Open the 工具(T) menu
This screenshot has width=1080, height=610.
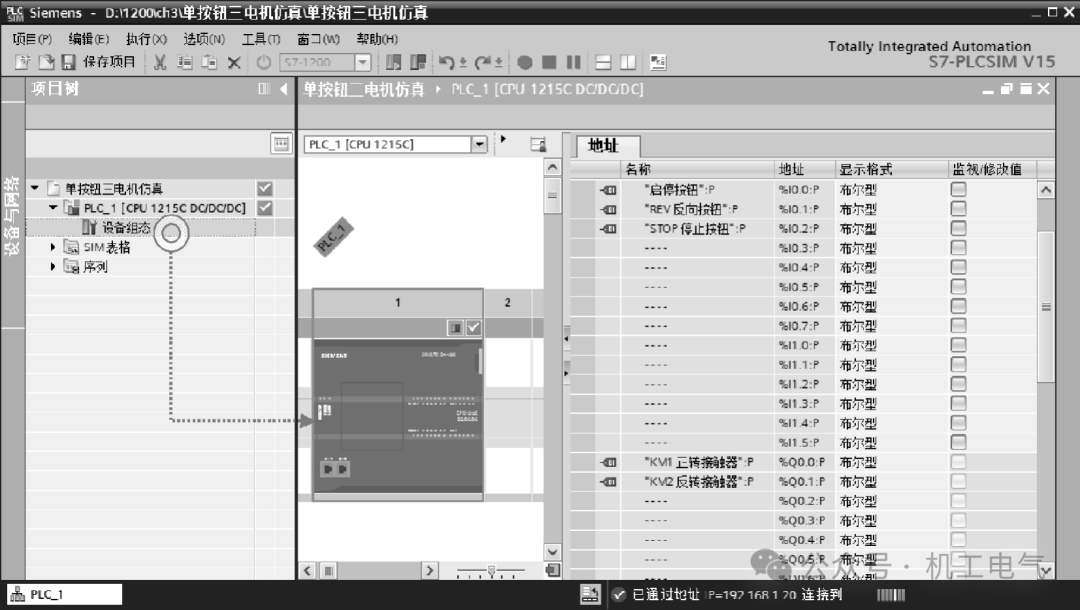[261, 39]
